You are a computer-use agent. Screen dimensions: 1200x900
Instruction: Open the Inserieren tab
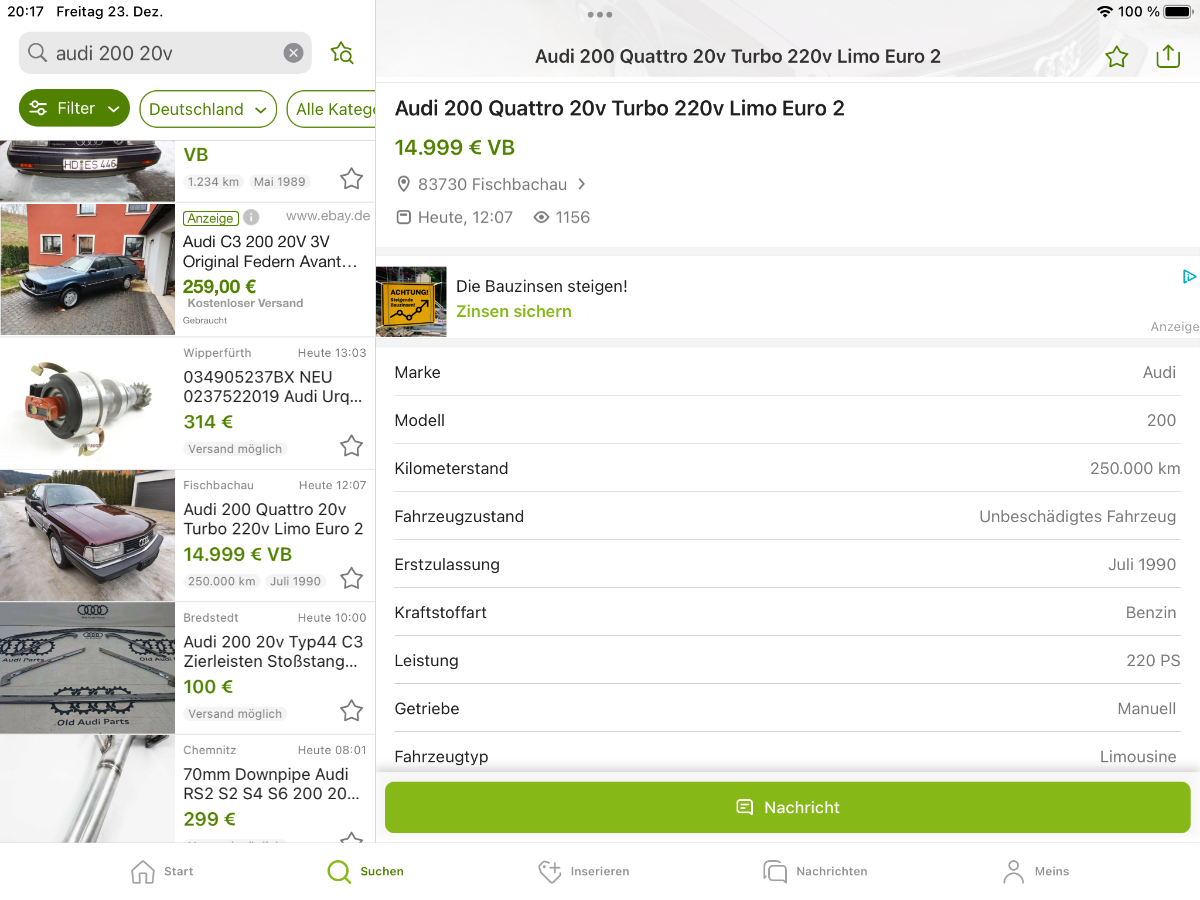click(x=584, y=871)
